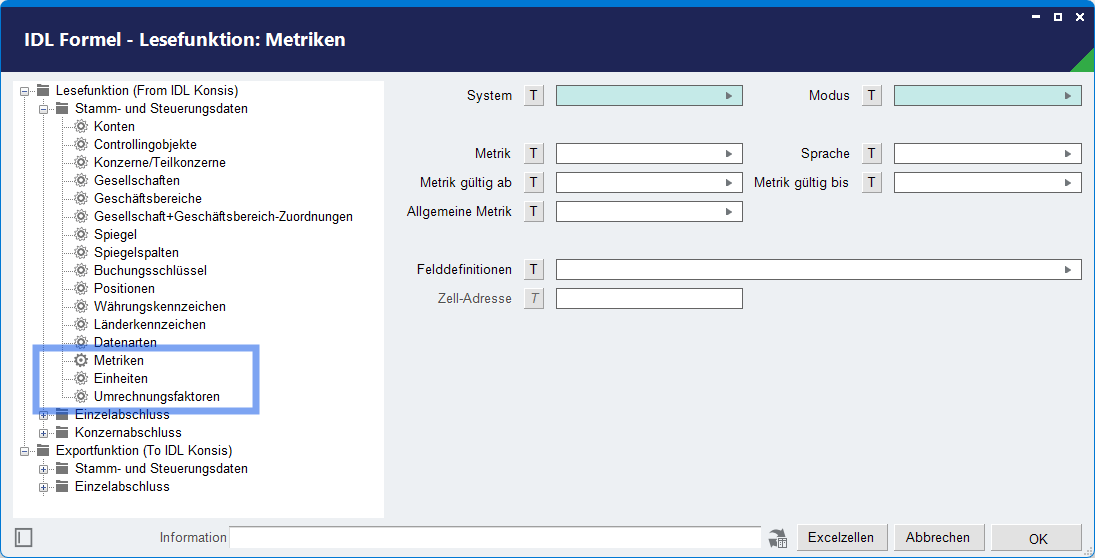Image resolution: width=1095 pixels, height=558 pixels.
Task: Toggle the T button next to Sprache
Action: click(x=872, y=154)
